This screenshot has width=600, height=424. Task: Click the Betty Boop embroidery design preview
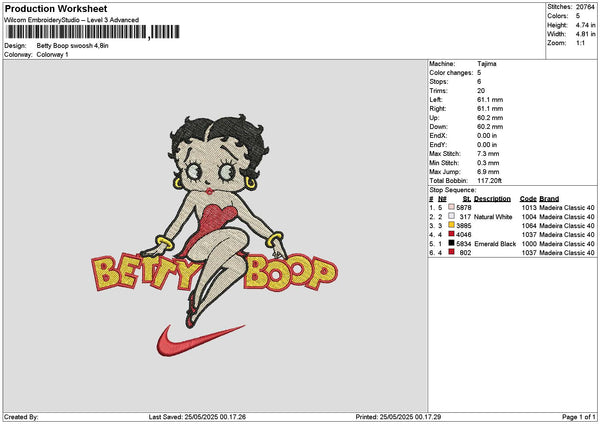pos(214,236)
